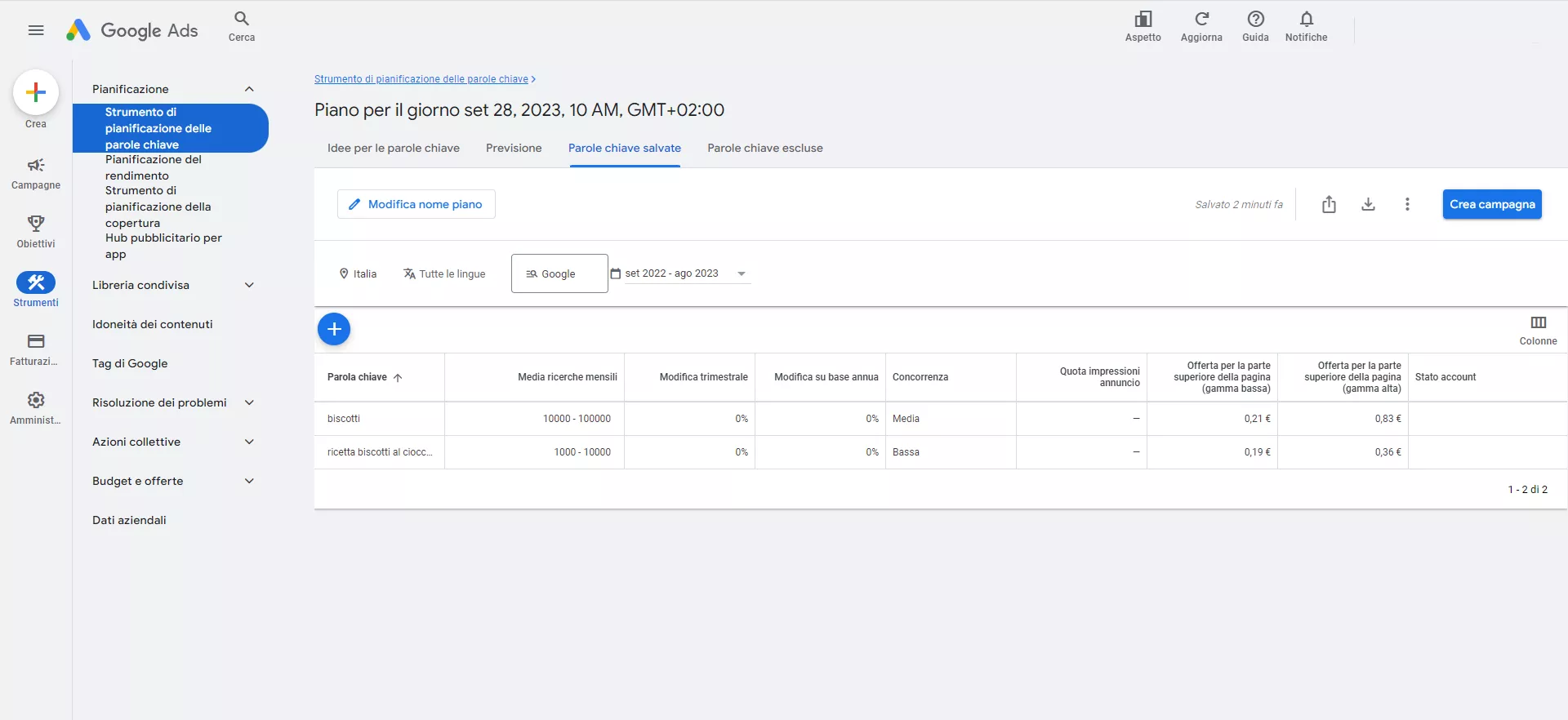
Task: Switch to Parole chiave escluse tab
Action: (x=765, y=148)
